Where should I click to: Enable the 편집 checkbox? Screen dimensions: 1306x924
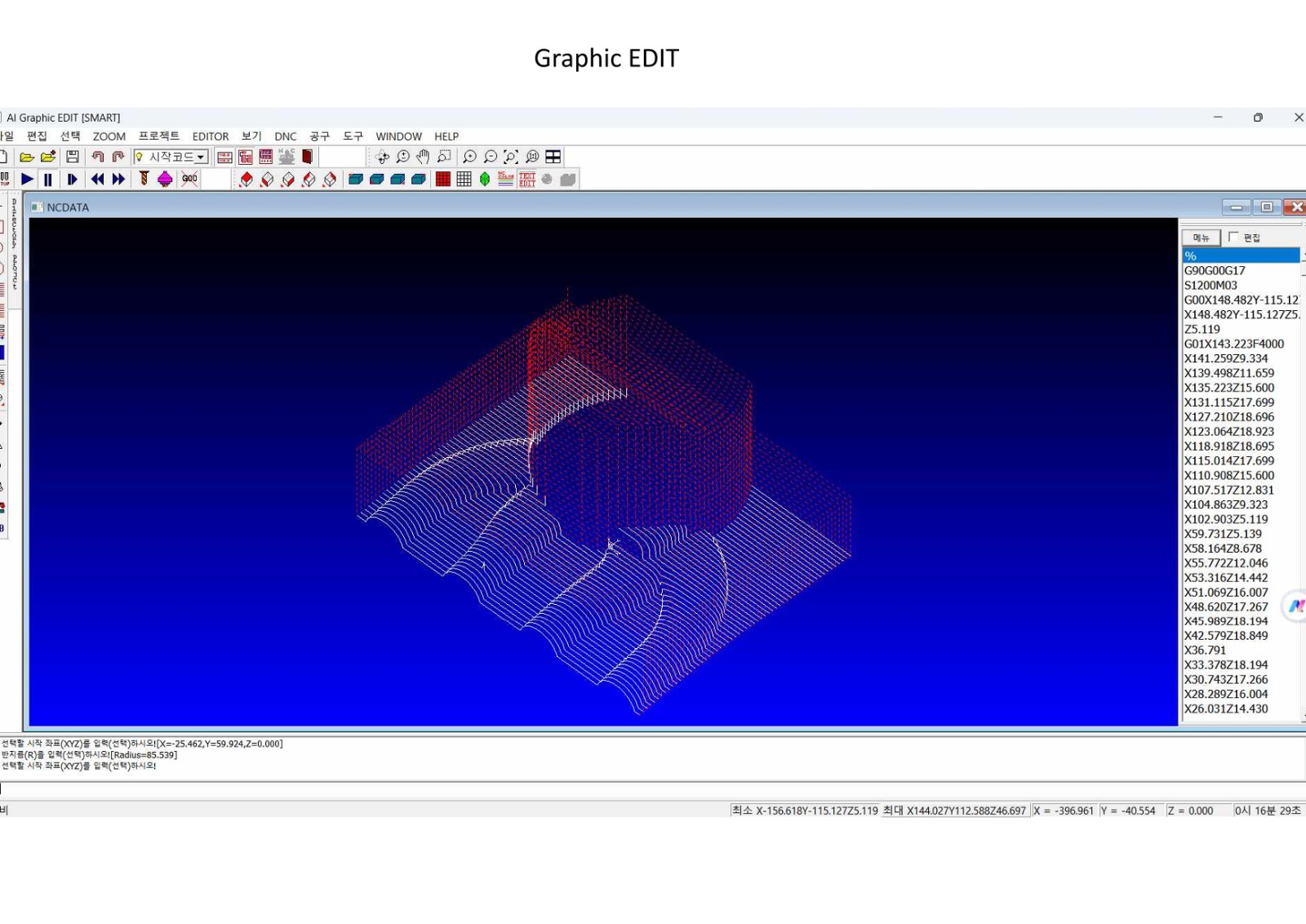pyautogui.click(x=1233, y=237)
